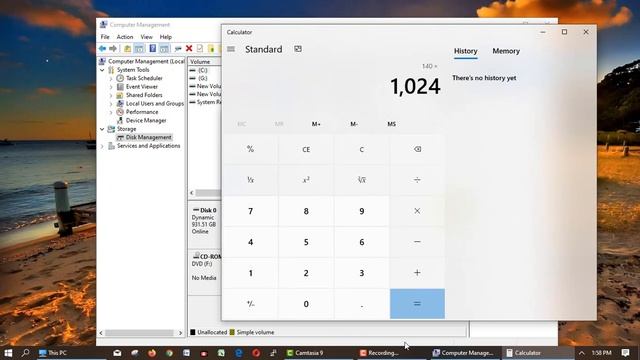The image size is (640, 360).
Task: Click digit 5 on calculator
Action: coord(306,242)
